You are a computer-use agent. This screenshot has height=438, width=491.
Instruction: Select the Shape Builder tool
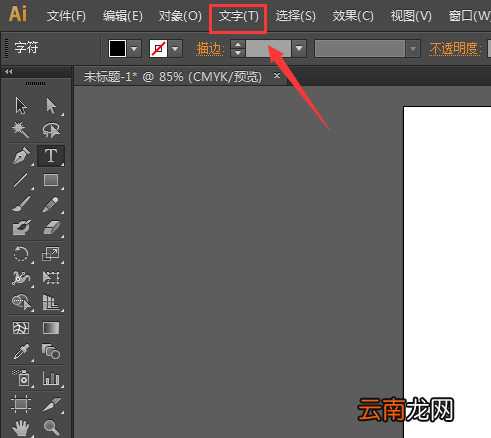pyautogui.click(x=21, y=302)
